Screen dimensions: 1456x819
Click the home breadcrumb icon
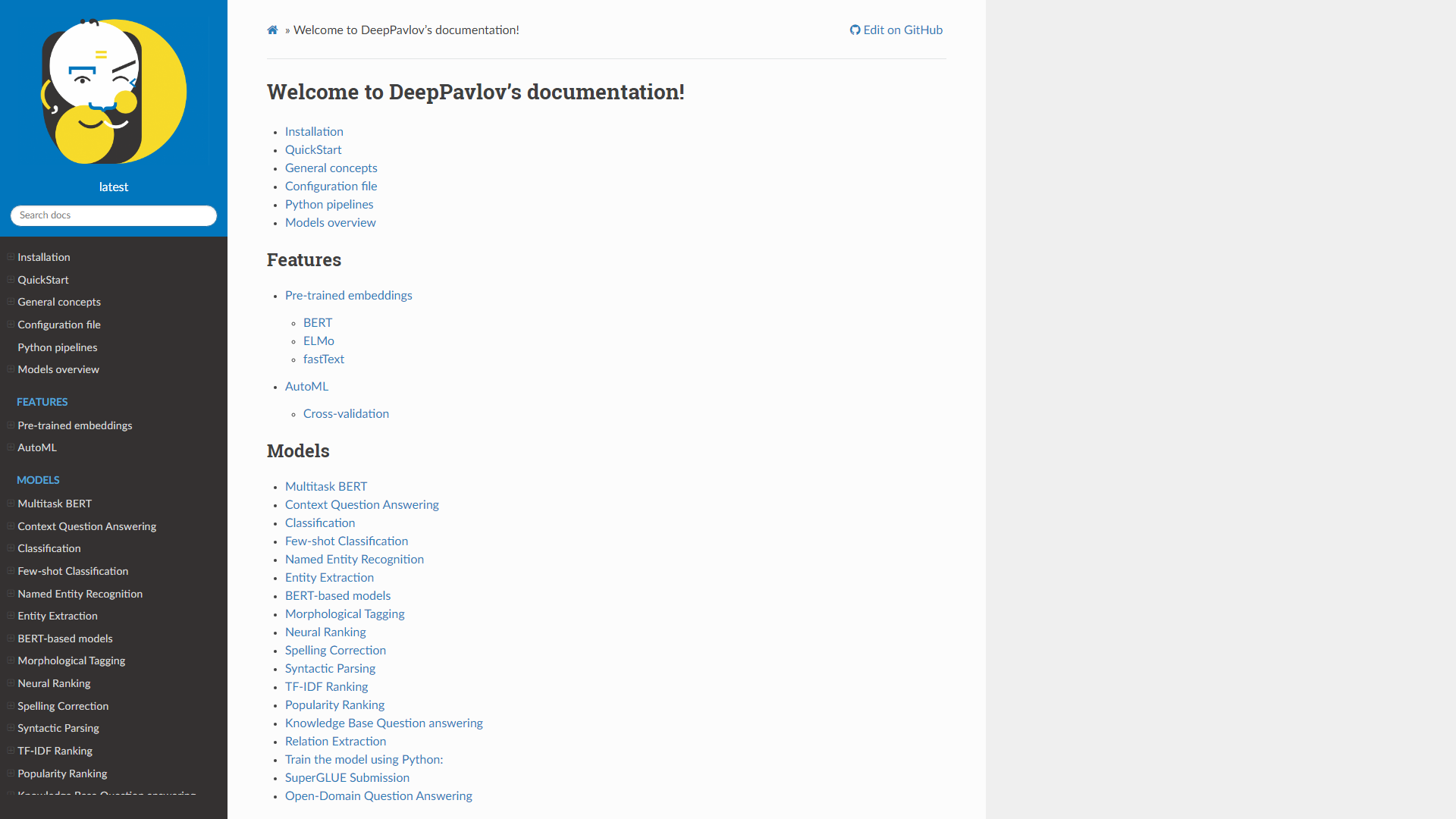pos(272,30)
